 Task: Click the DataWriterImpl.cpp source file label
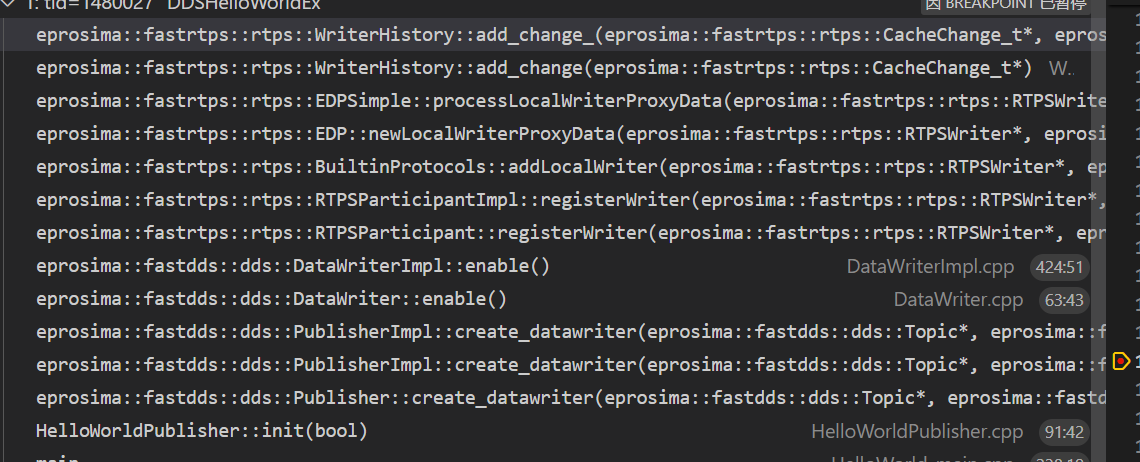930,267
